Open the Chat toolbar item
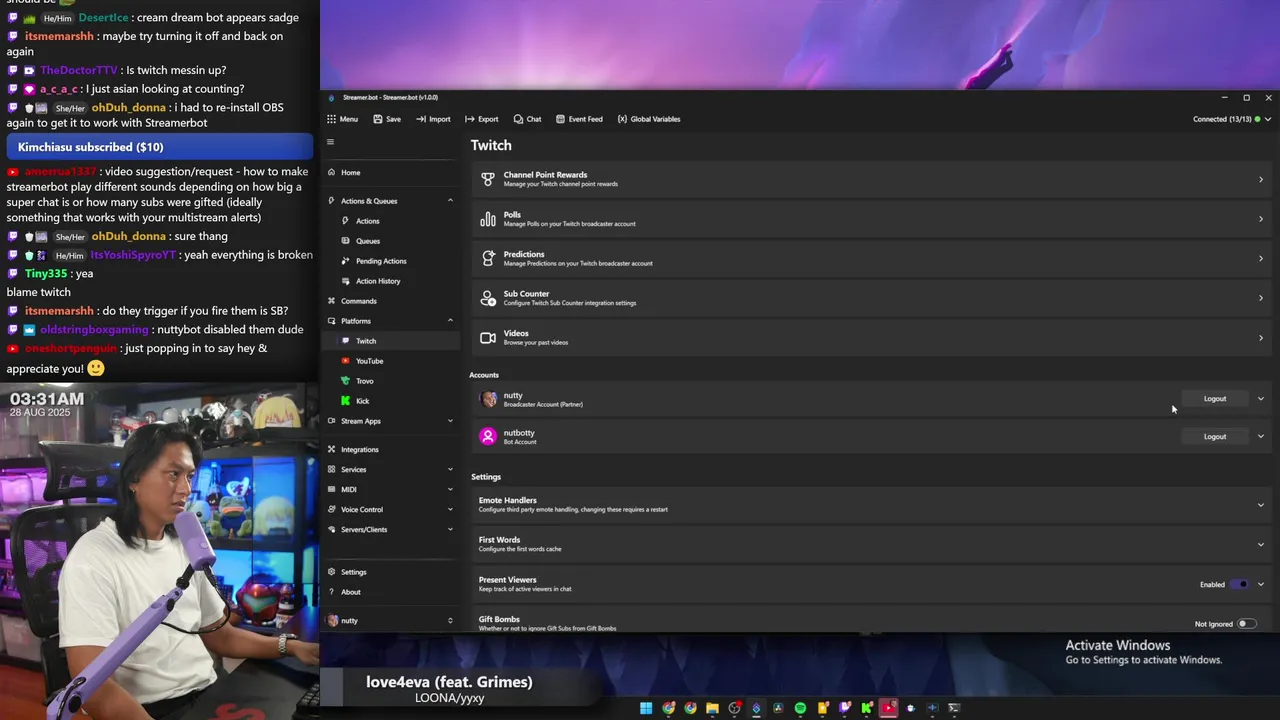 527,119
